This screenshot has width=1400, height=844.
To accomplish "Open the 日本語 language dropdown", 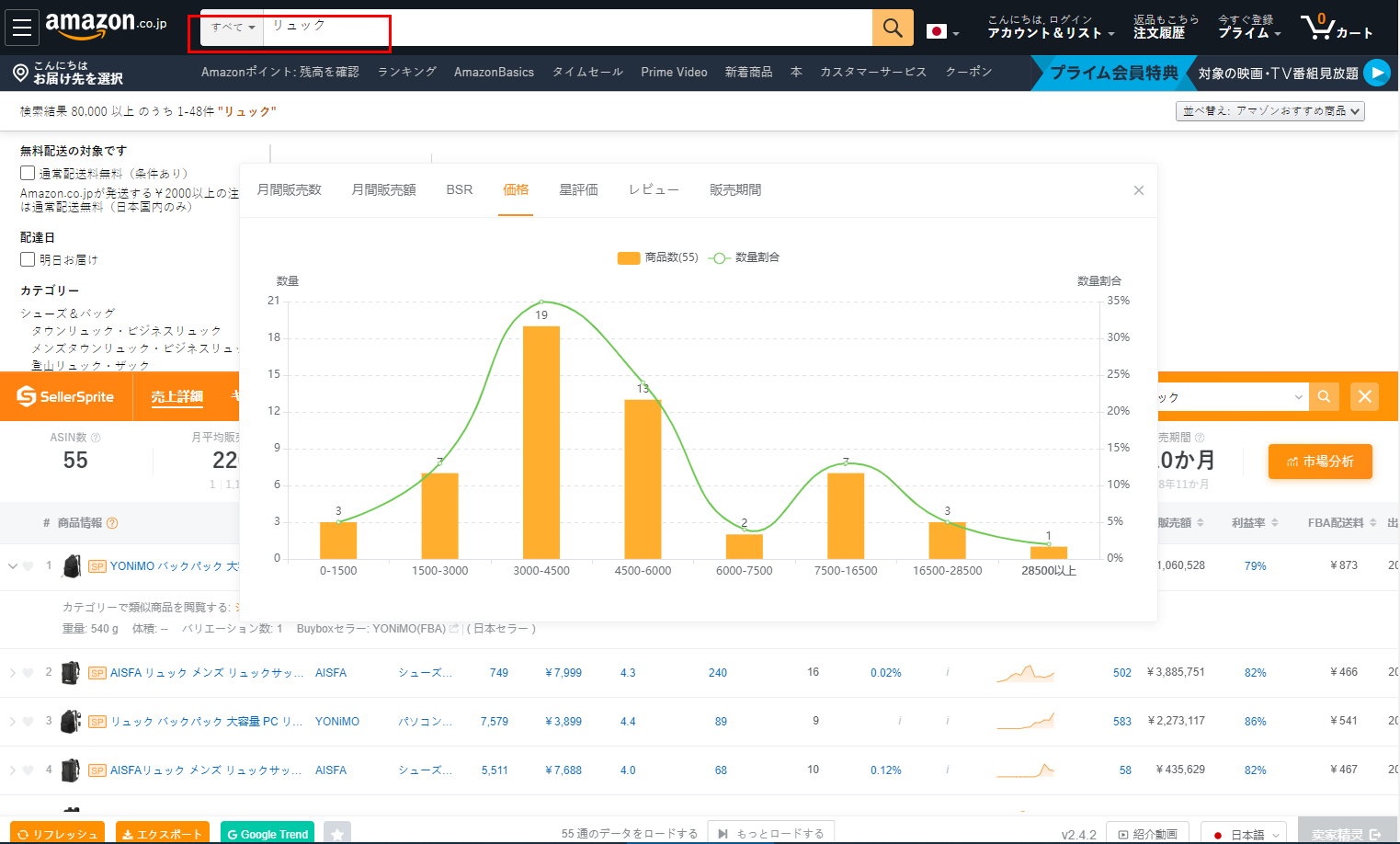I will [x=1246, y=834].
